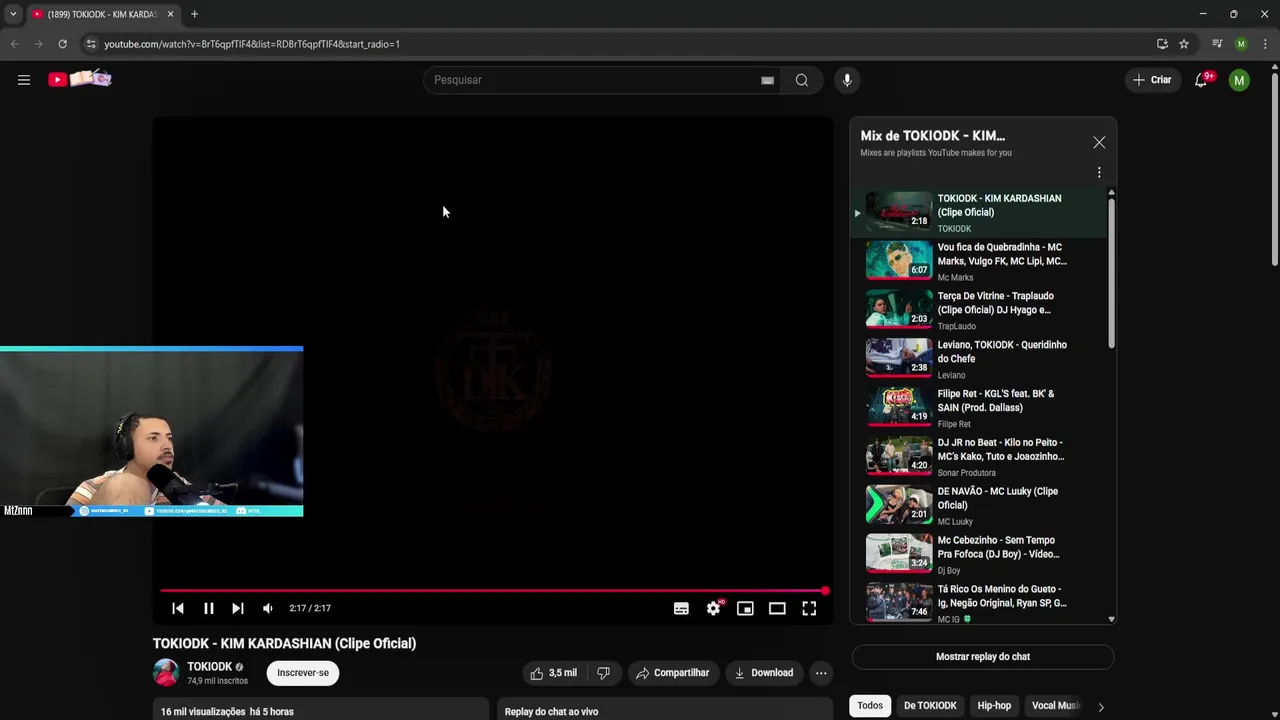
Task: Toggle subtitles in the player
Action: tap(681, 608)
